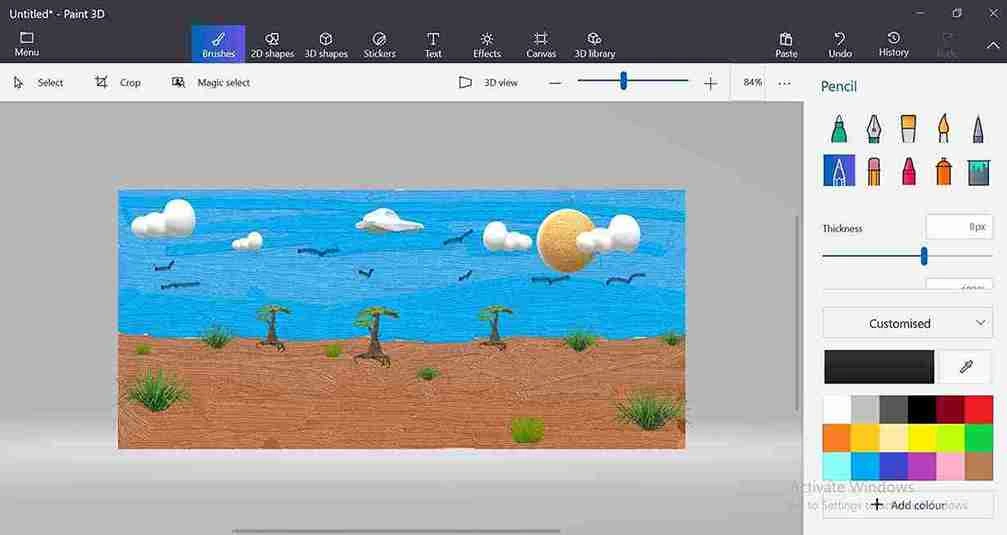Image resolution: width=1007 pixels, height=535 pixels.
Task: Pick the purple colour swatch
Action: pos(922,466)
